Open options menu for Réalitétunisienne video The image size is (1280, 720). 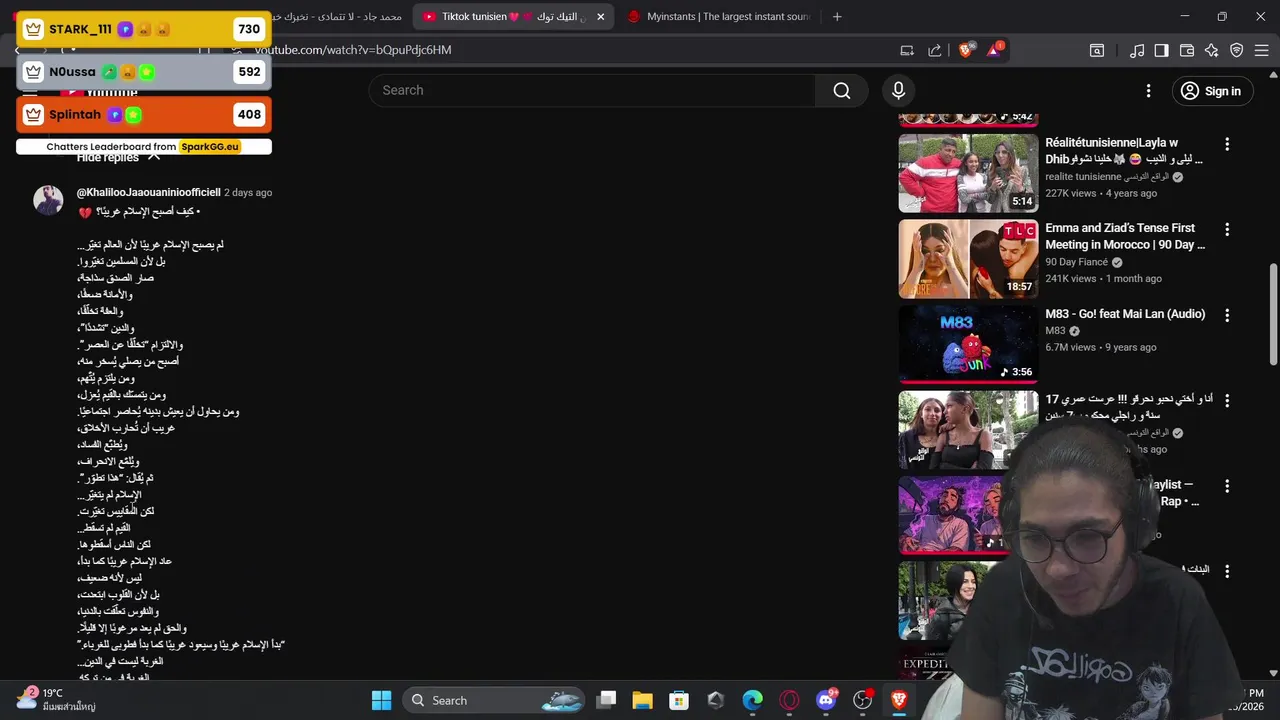[x=1227, y=144]
